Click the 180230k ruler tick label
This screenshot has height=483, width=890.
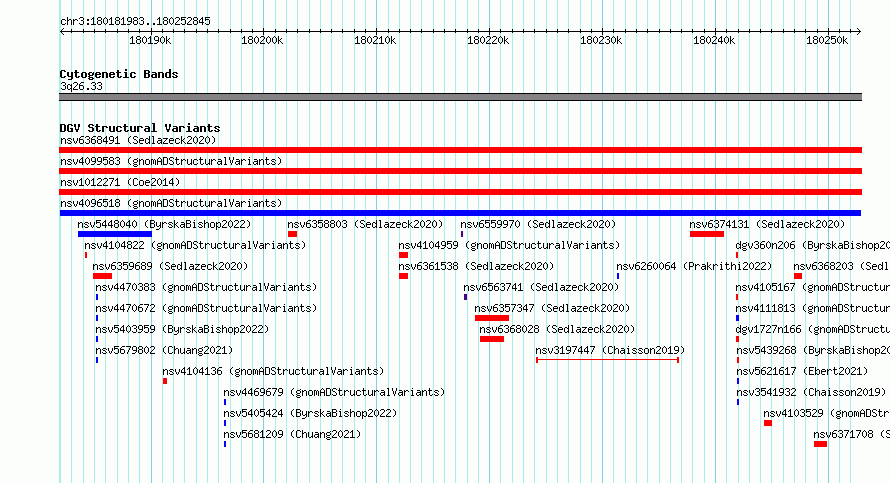tap(601, 40)
